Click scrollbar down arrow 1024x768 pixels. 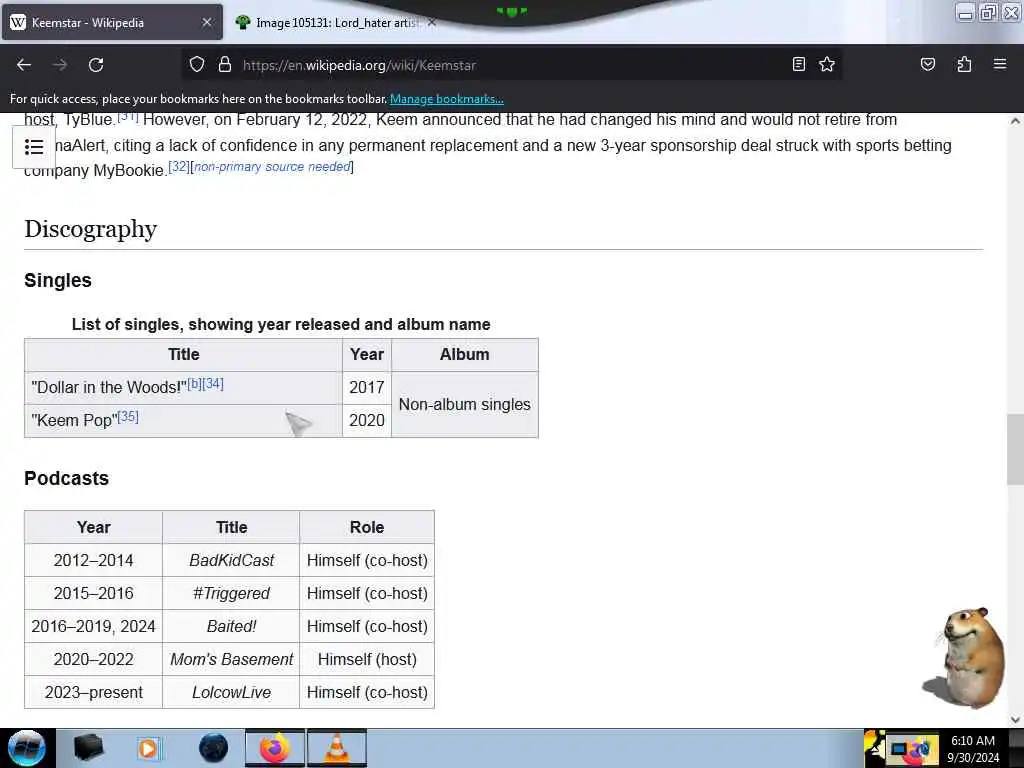pyautogui.click(x=1015, y=720)
